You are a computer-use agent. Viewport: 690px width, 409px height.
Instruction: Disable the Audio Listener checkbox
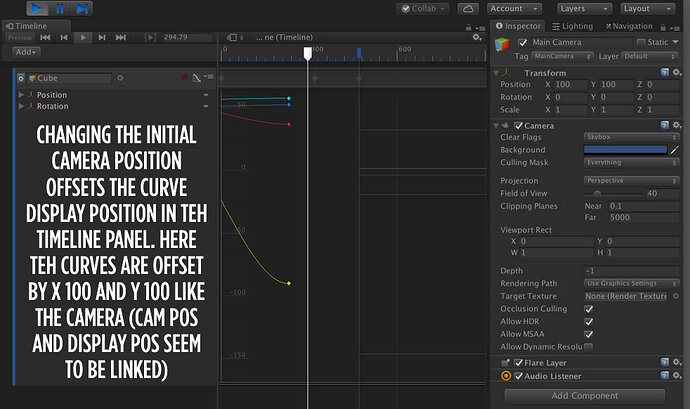(x=518, y=376)
